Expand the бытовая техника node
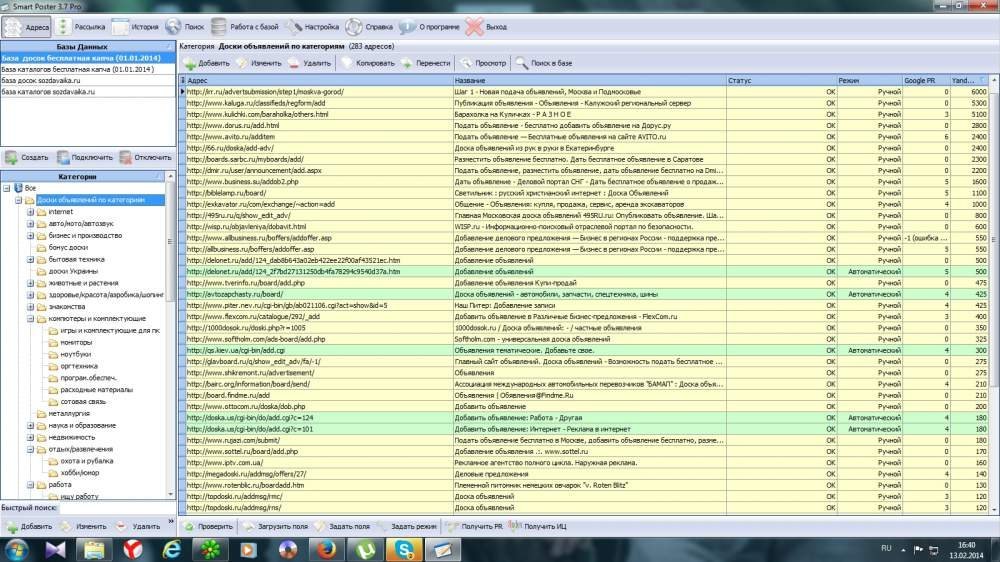This screenshot has height=562, width=1000. coord(30,260)
